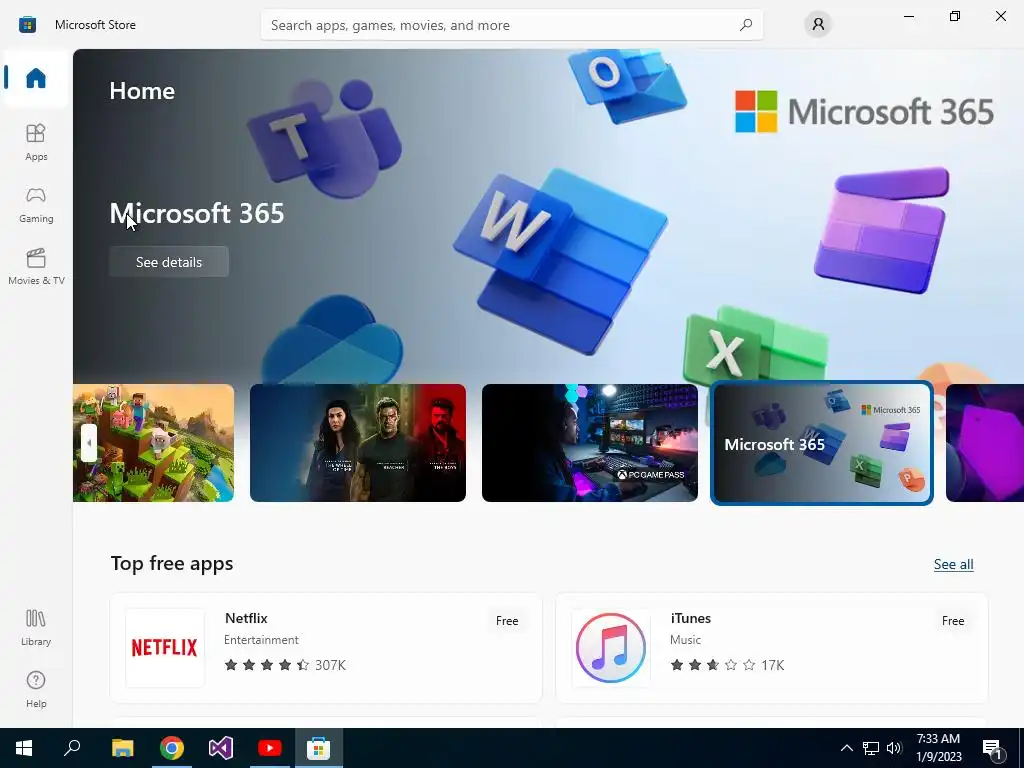Click Free button on iTunes card

[953, 620]
